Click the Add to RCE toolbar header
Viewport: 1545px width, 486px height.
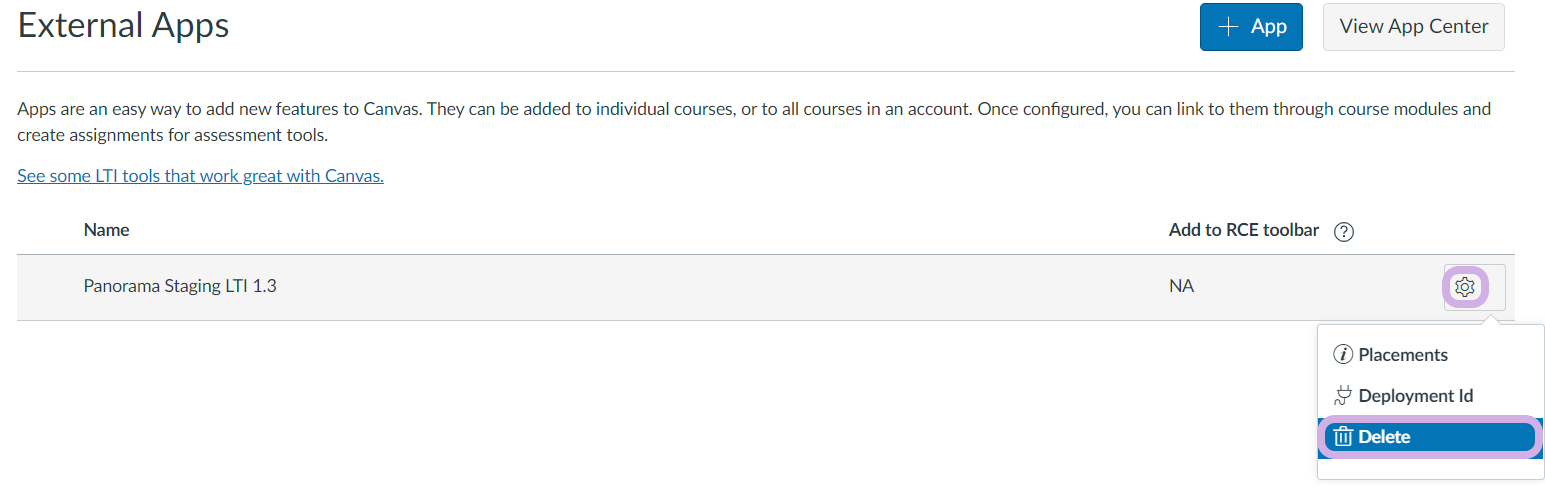(1243, 230)
